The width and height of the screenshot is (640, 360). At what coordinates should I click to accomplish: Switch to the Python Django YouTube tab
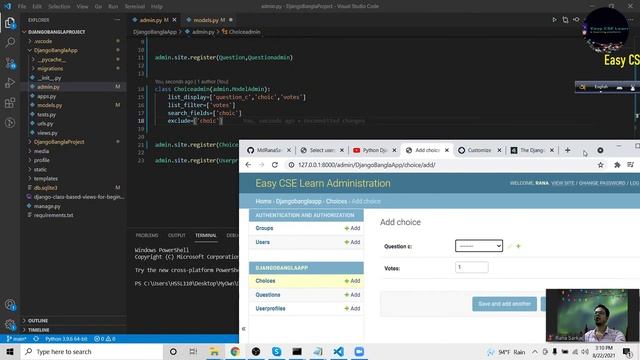pyautogui.click(x=374, y=150)
